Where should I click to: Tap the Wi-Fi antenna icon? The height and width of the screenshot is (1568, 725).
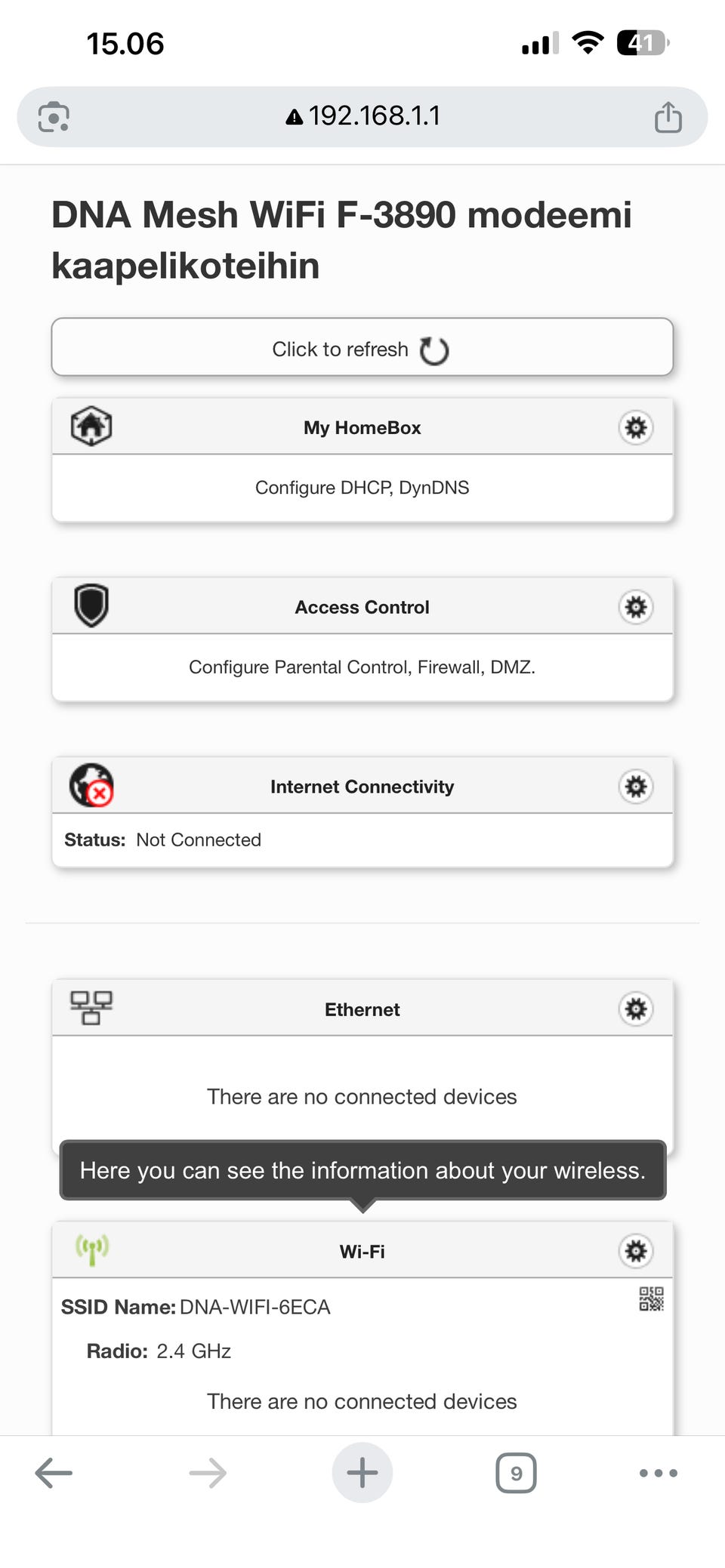[x=91, y=1249]
